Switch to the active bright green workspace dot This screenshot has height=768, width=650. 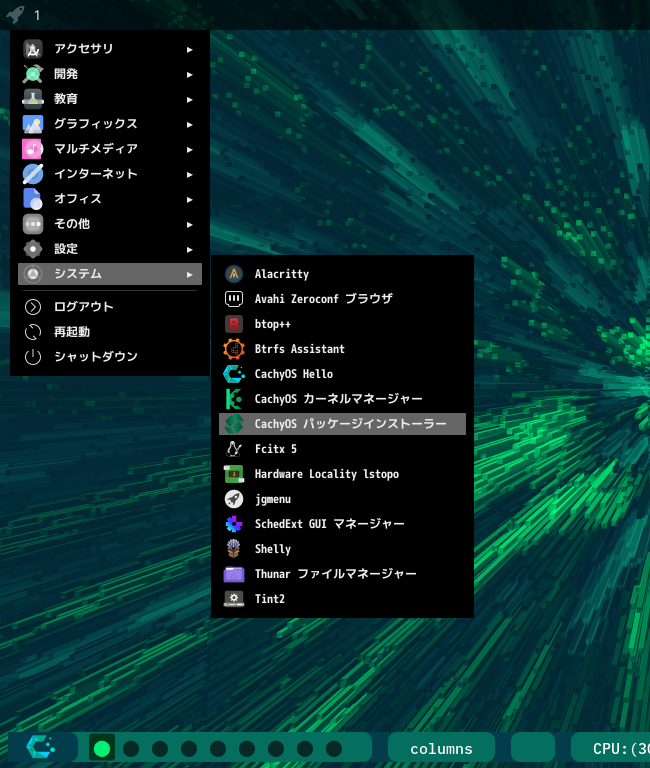coord(102,748)
